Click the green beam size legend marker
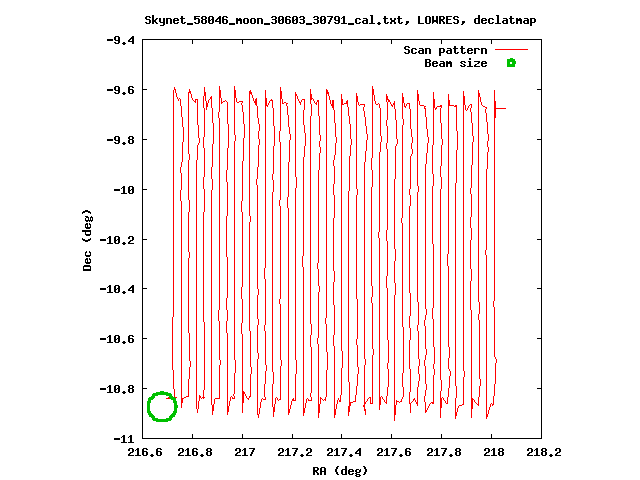 tap(511, 63)
